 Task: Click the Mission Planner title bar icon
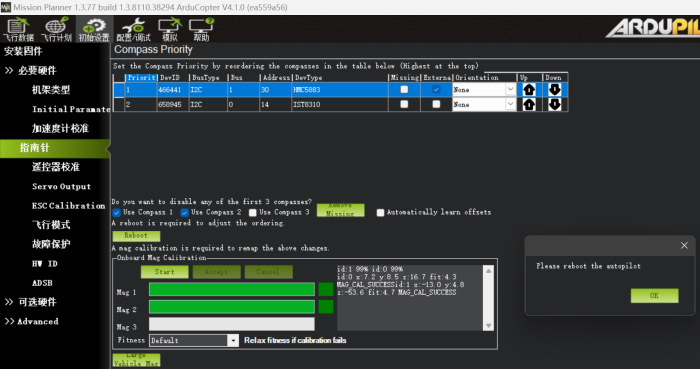pyautogui.click(x=6, y=7)
